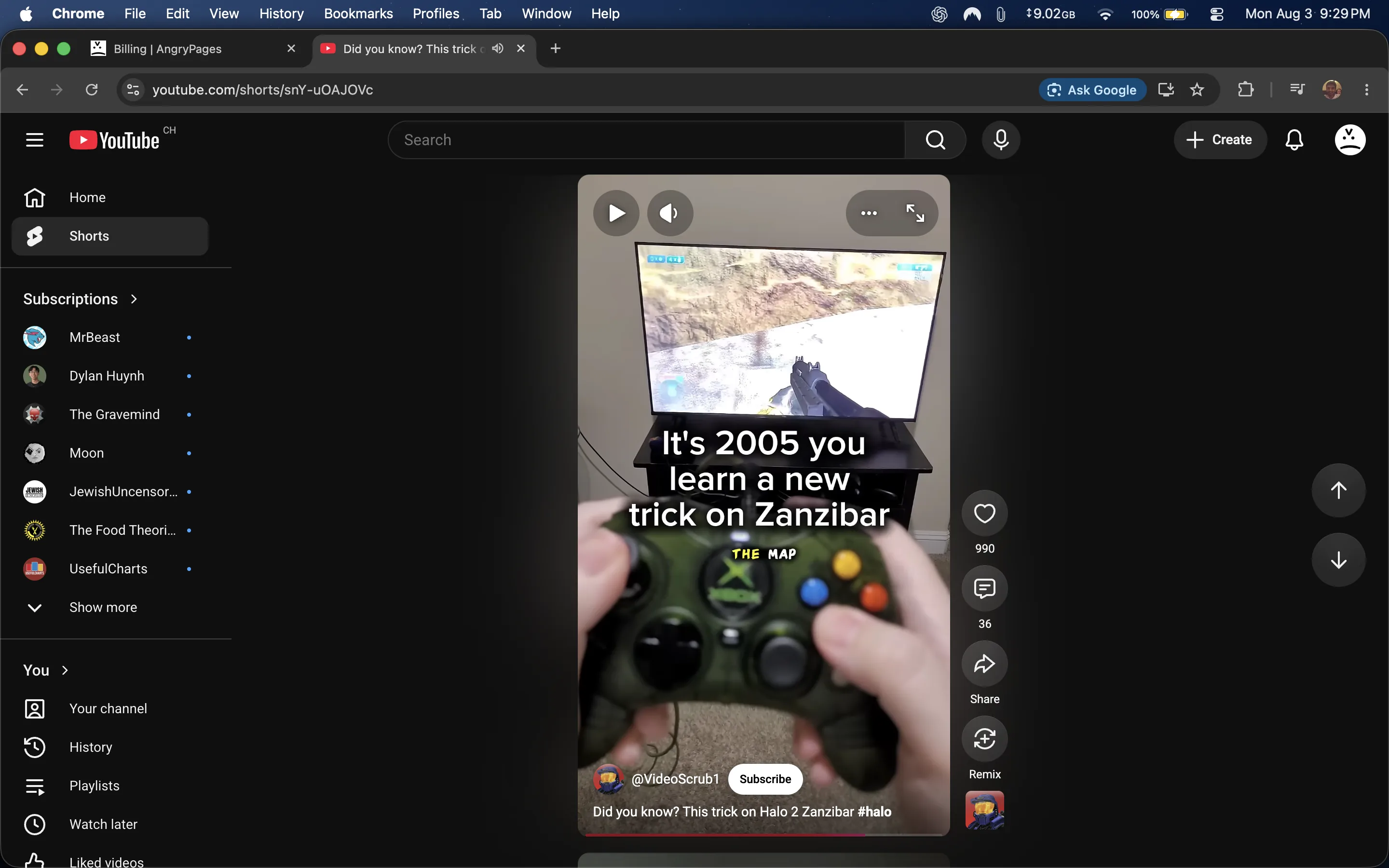Remix this Short
Screen dimensions: 1389x868
click(984, 739)
